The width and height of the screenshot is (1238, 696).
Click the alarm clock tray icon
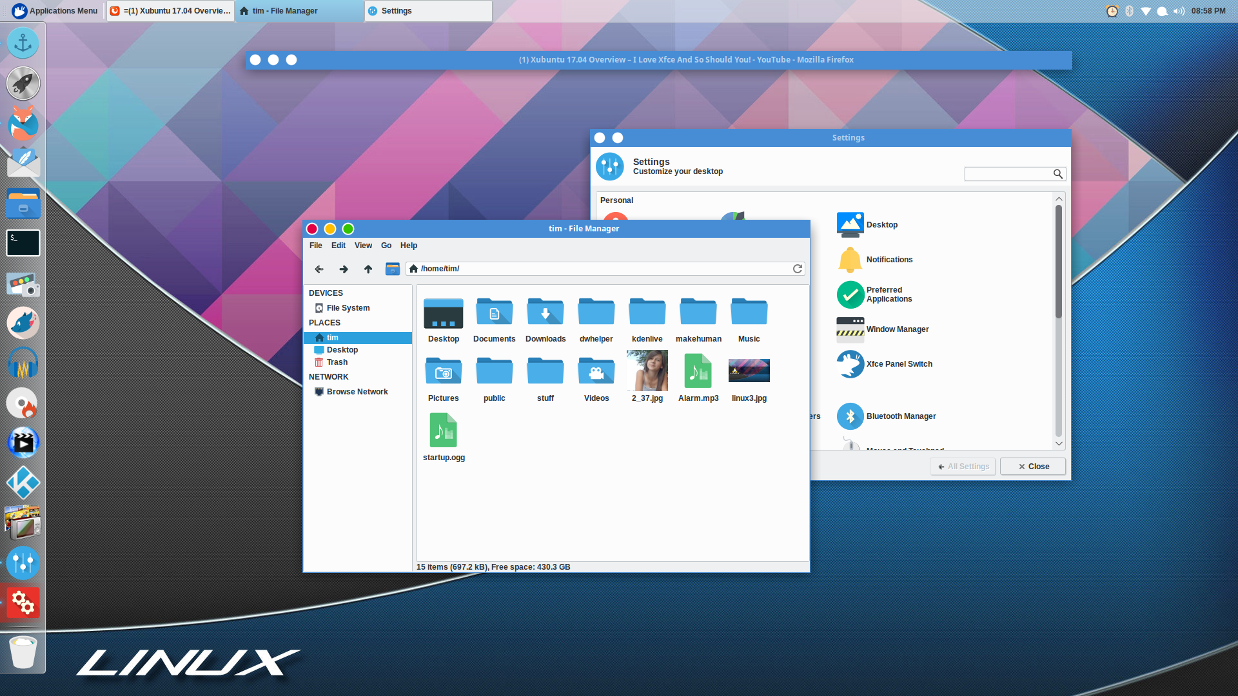(x=1112, y=11)
